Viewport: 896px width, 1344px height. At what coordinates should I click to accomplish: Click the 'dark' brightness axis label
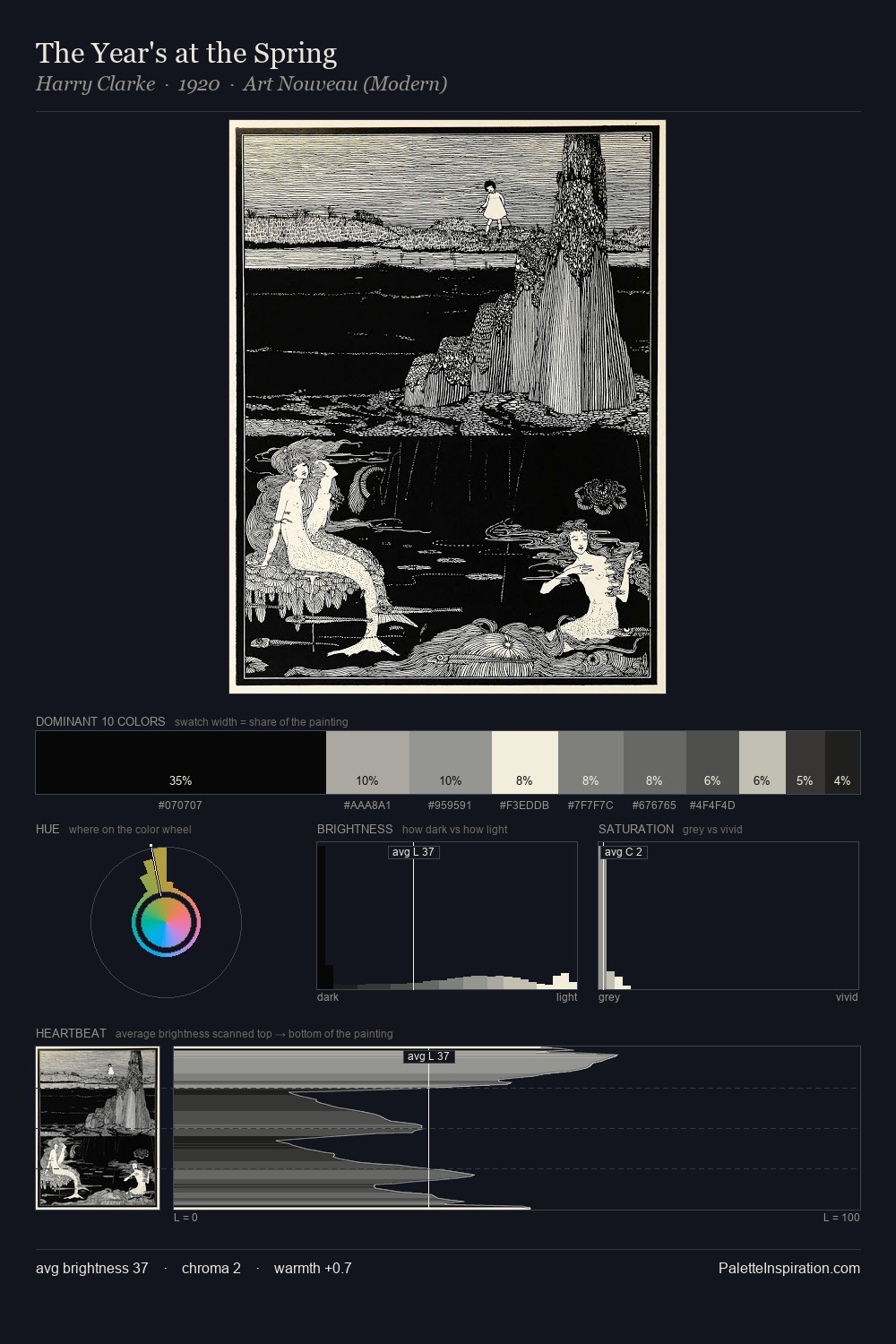click(x=328, y=997)
